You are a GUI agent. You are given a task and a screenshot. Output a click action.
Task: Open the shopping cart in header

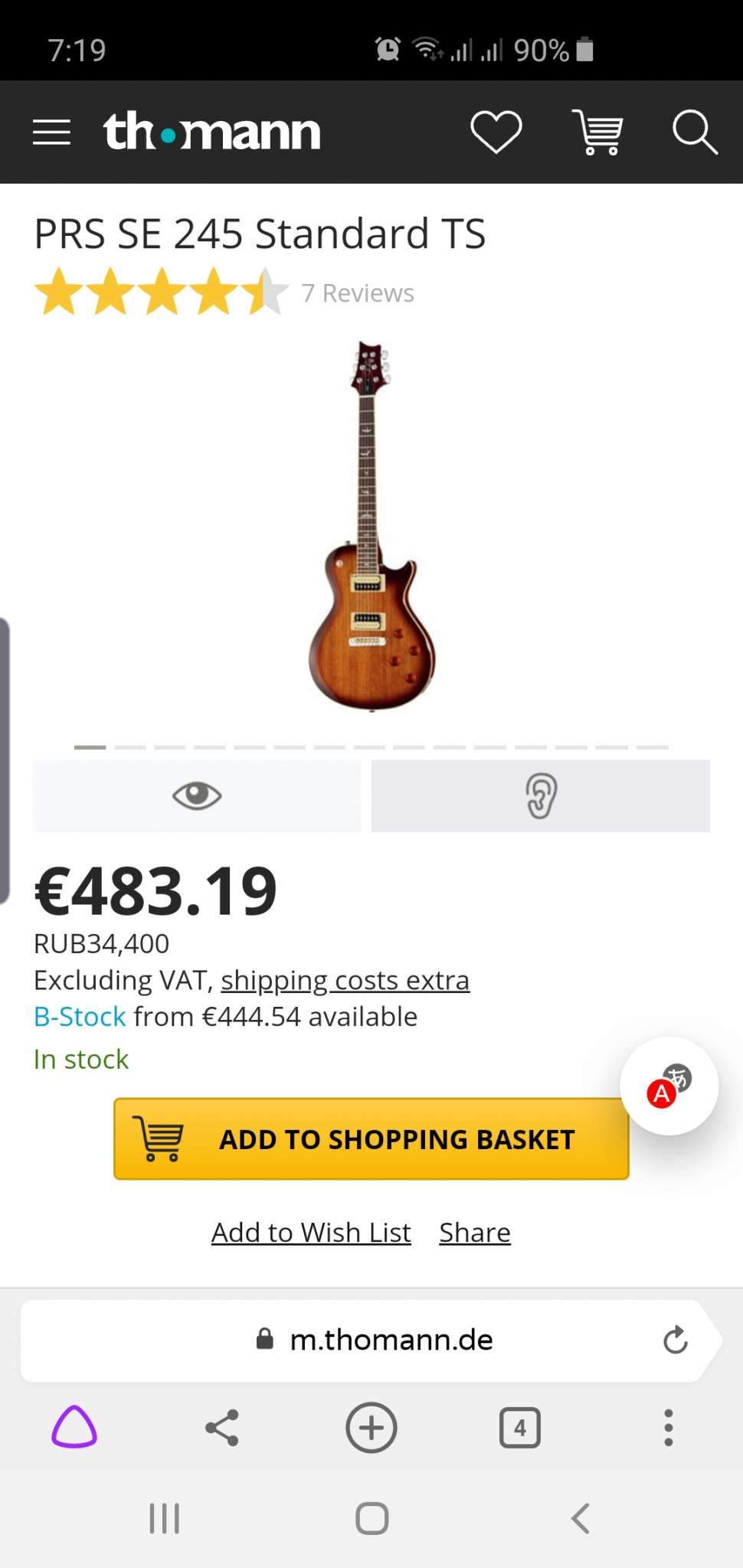(x=597, y=132)
